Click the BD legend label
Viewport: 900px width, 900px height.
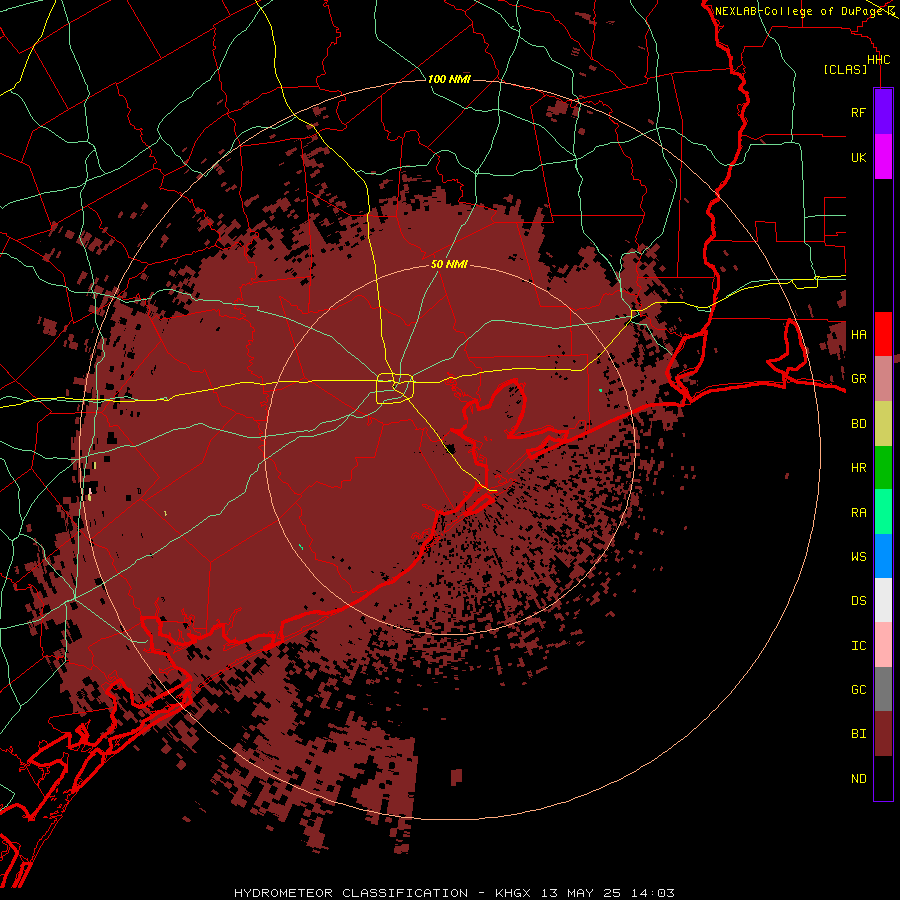point(858,424)
